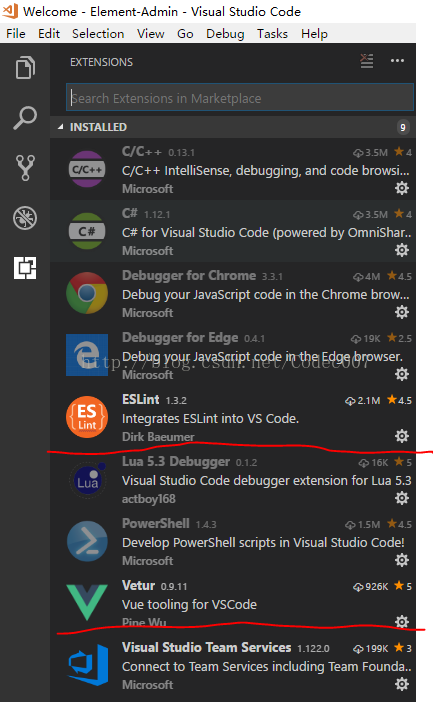This screenshot has height=702, width=433.
Task: Click the PowerShell extension logo
Action: pyautogui.click(x=87, y=541)
